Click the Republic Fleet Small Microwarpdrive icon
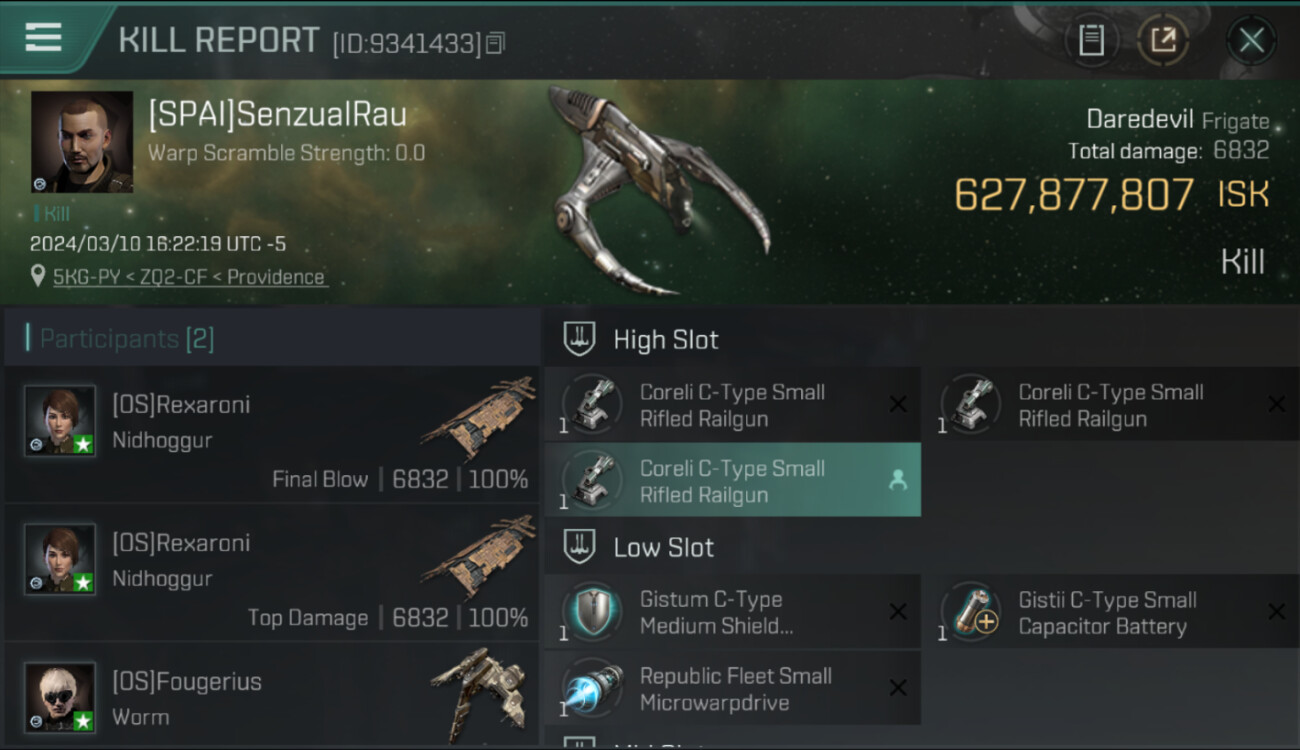This screenshot has width=1300, height=750. point(591,689)
